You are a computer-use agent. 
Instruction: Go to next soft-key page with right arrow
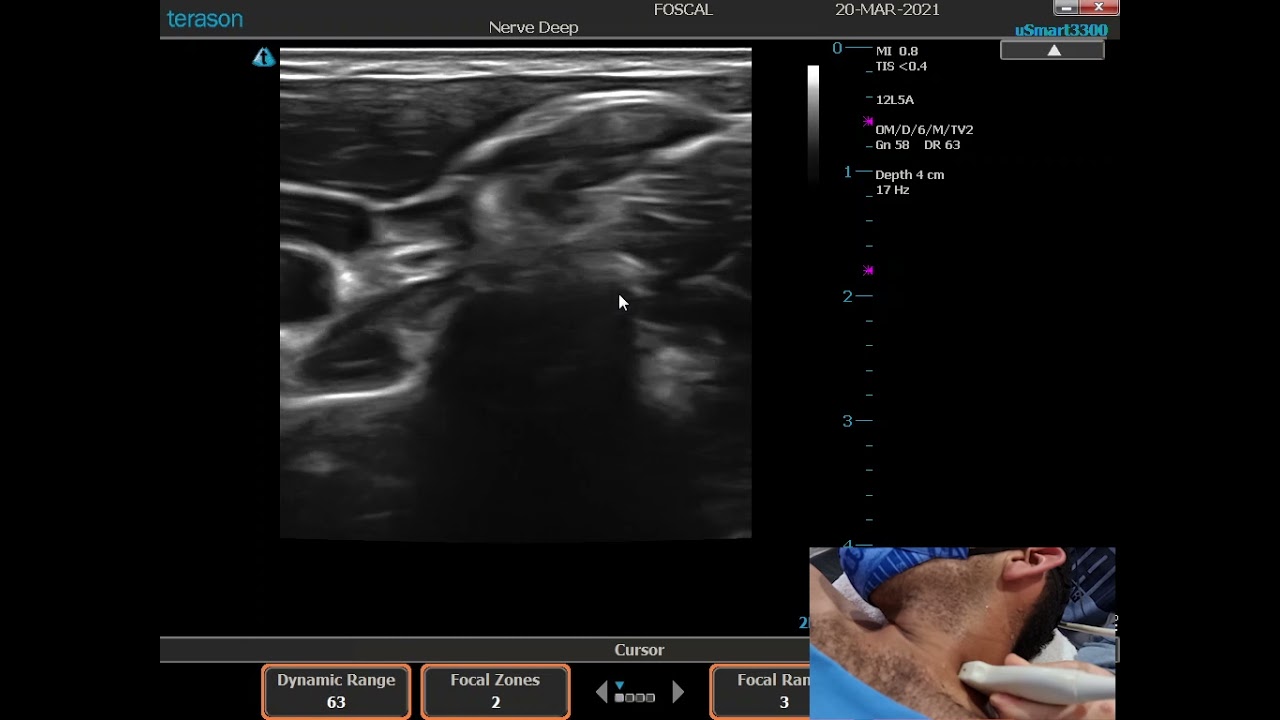click(678, 692)
